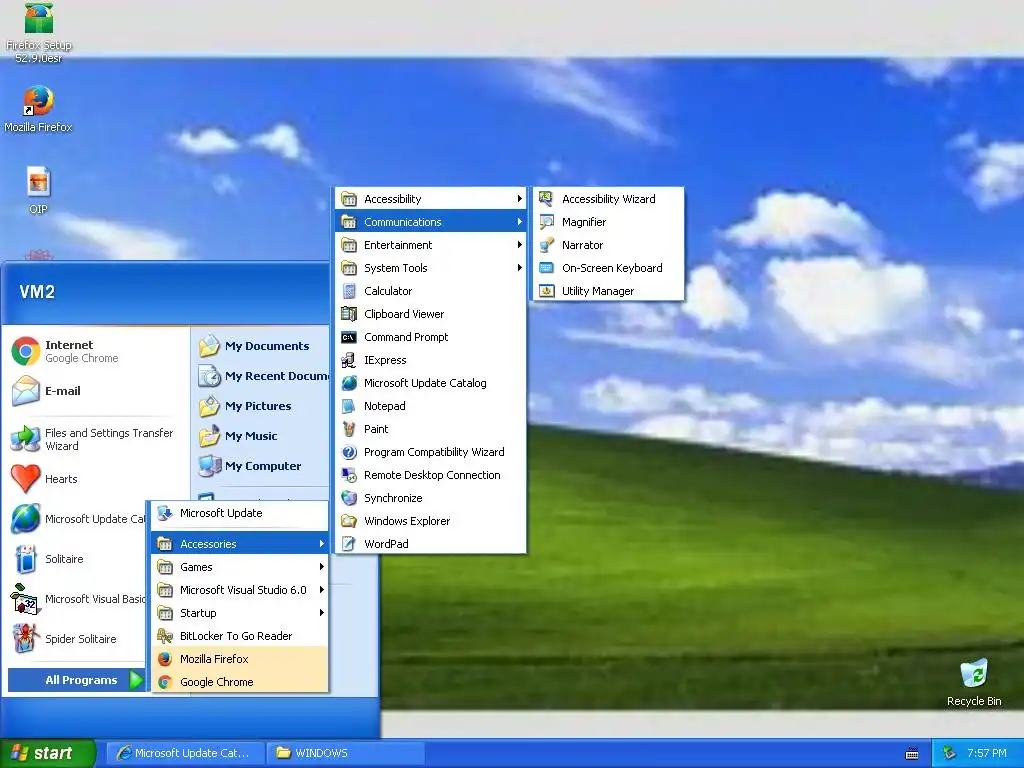Open Solitaire from Start menu

coord(77,559)
